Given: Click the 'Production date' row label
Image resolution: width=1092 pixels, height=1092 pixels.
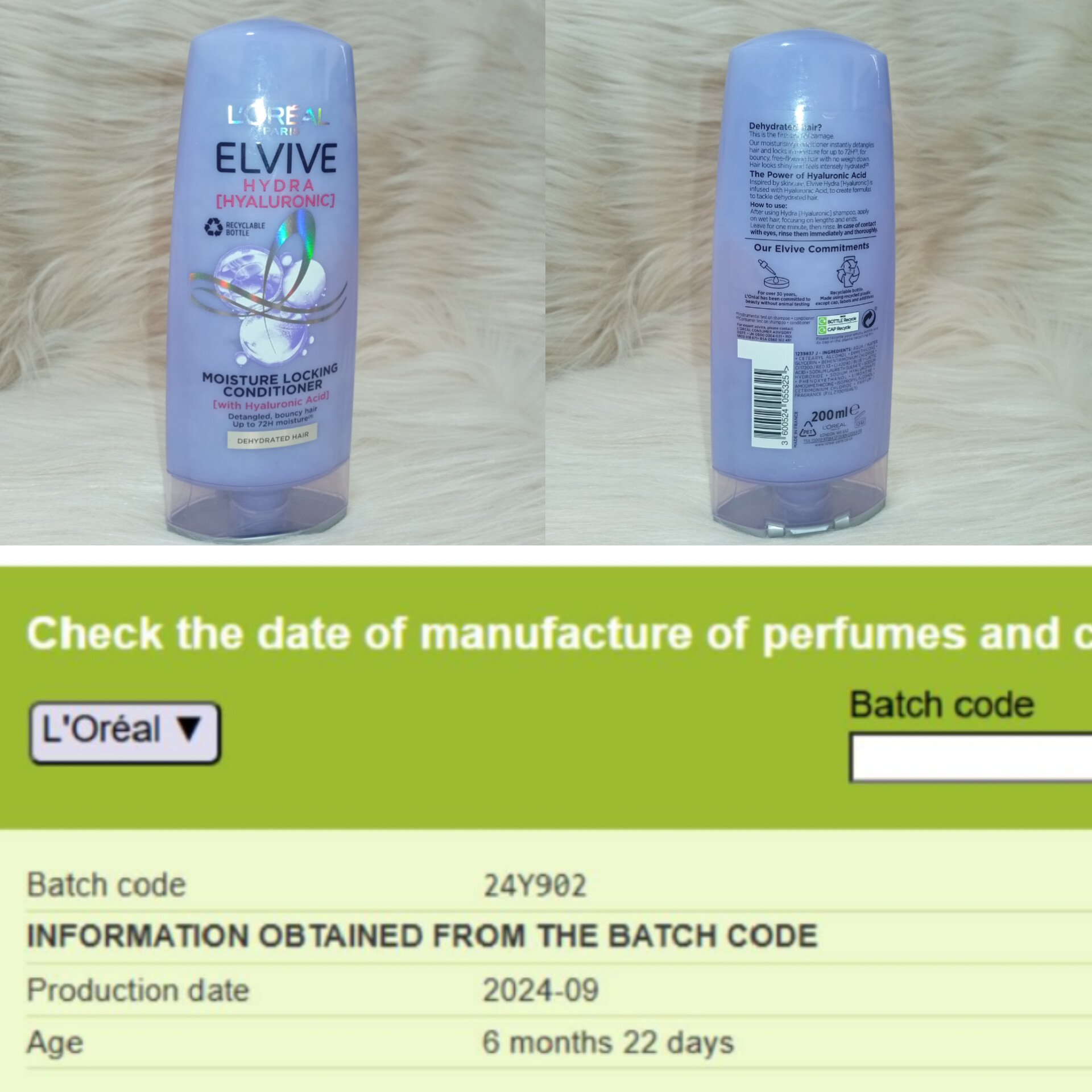Looking at the screenshot, I should (138, 990).
